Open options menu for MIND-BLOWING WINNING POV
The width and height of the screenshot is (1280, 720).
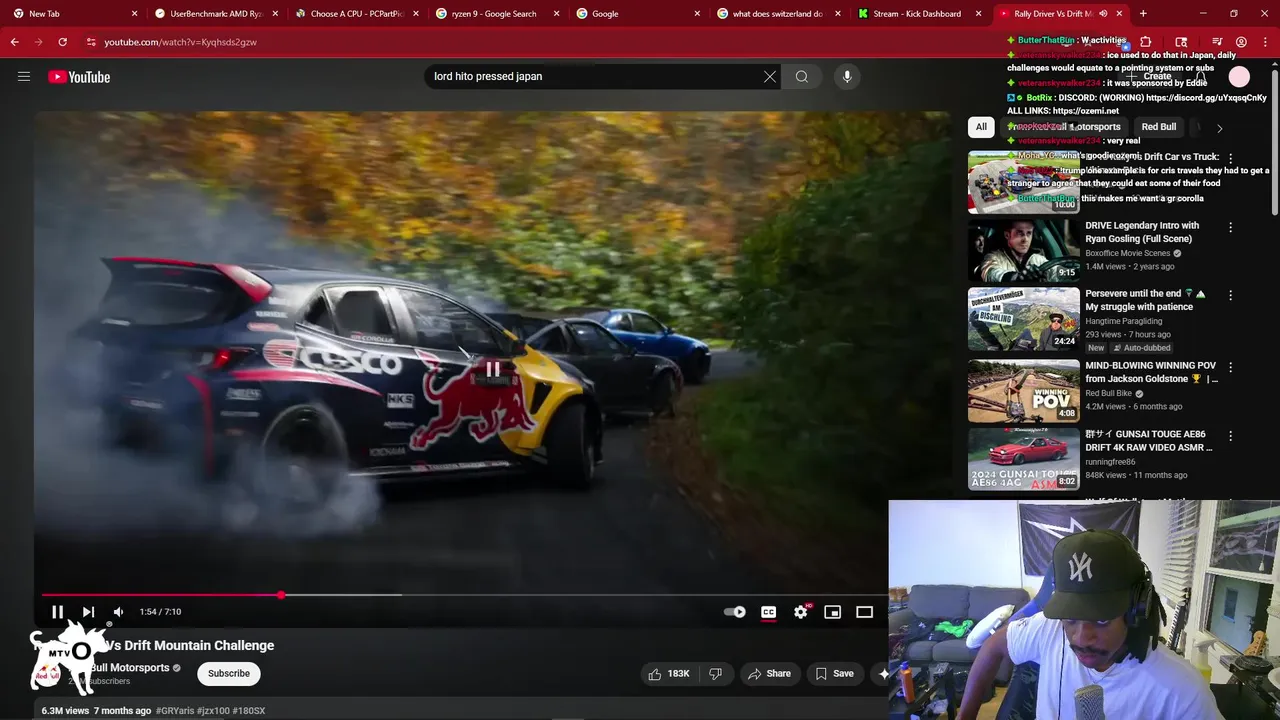tap(1230, 367)
